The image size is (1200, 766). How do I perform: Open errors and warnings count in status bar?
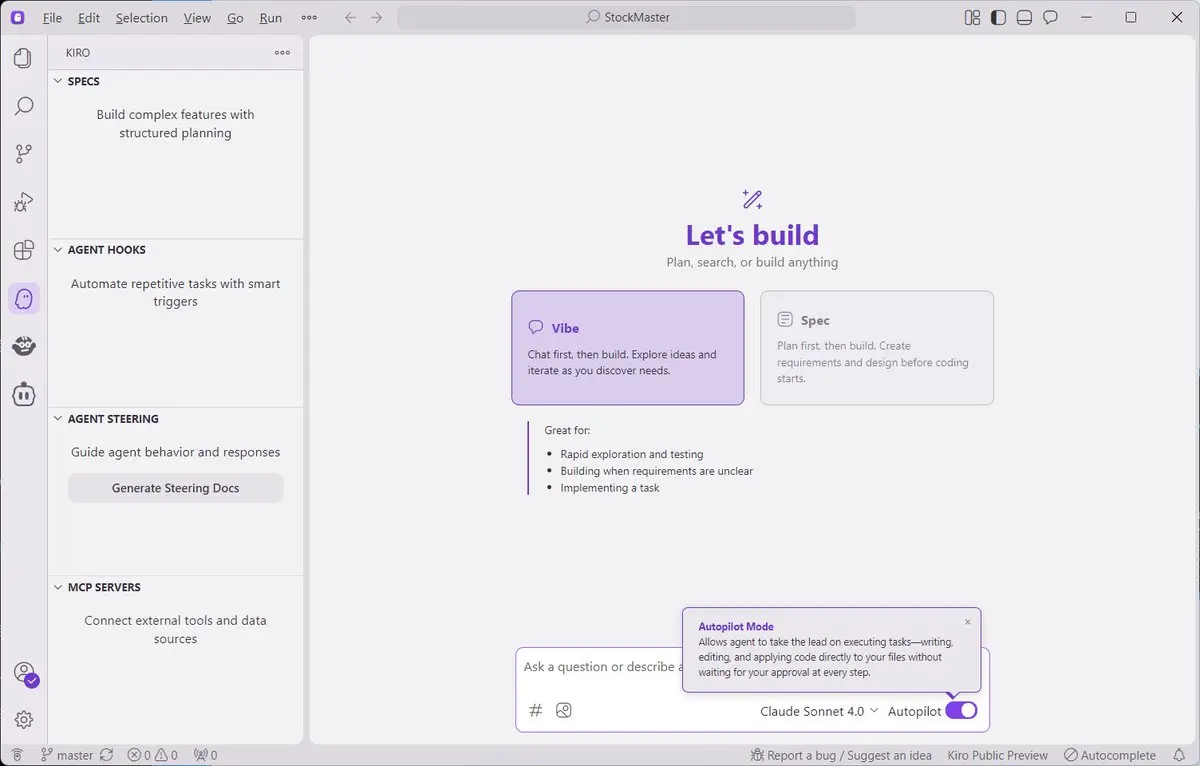152,755
